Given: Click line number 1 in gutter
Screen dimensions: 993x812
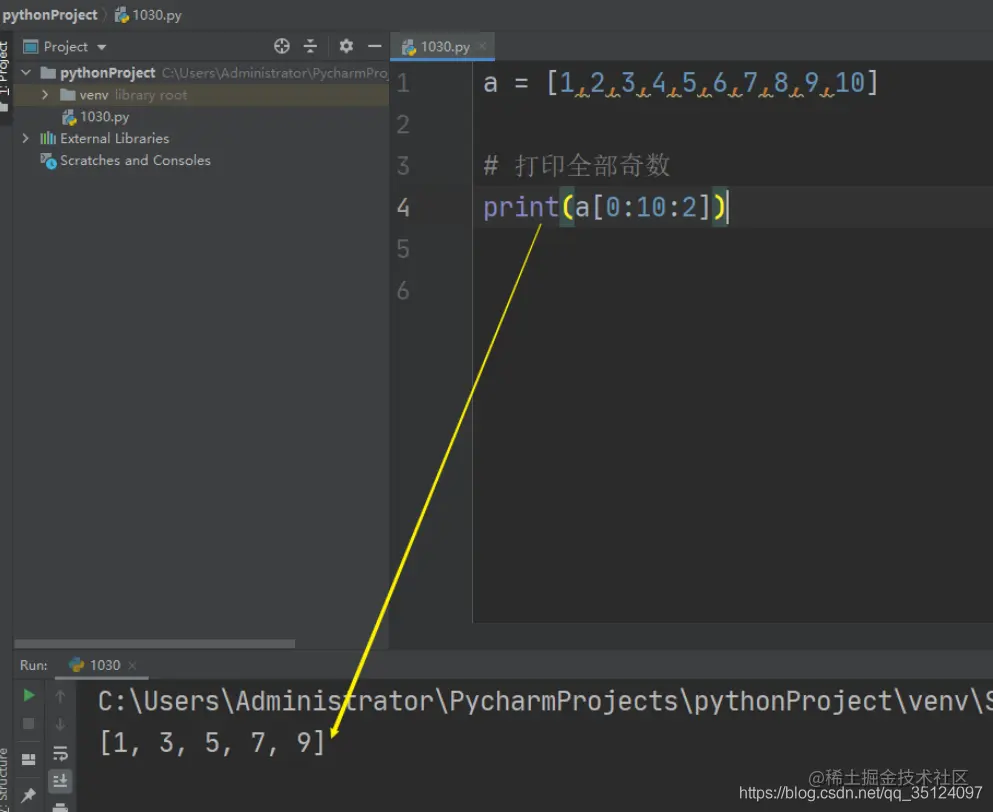Looking at the screenshot, I should click(403, 83).
